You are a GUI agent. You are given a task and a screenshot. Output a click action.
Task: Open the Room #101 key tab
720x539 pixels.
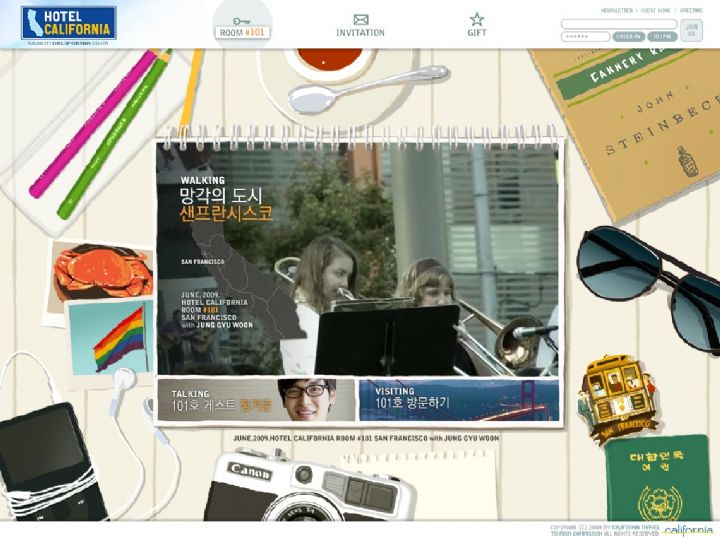point(243,26)
